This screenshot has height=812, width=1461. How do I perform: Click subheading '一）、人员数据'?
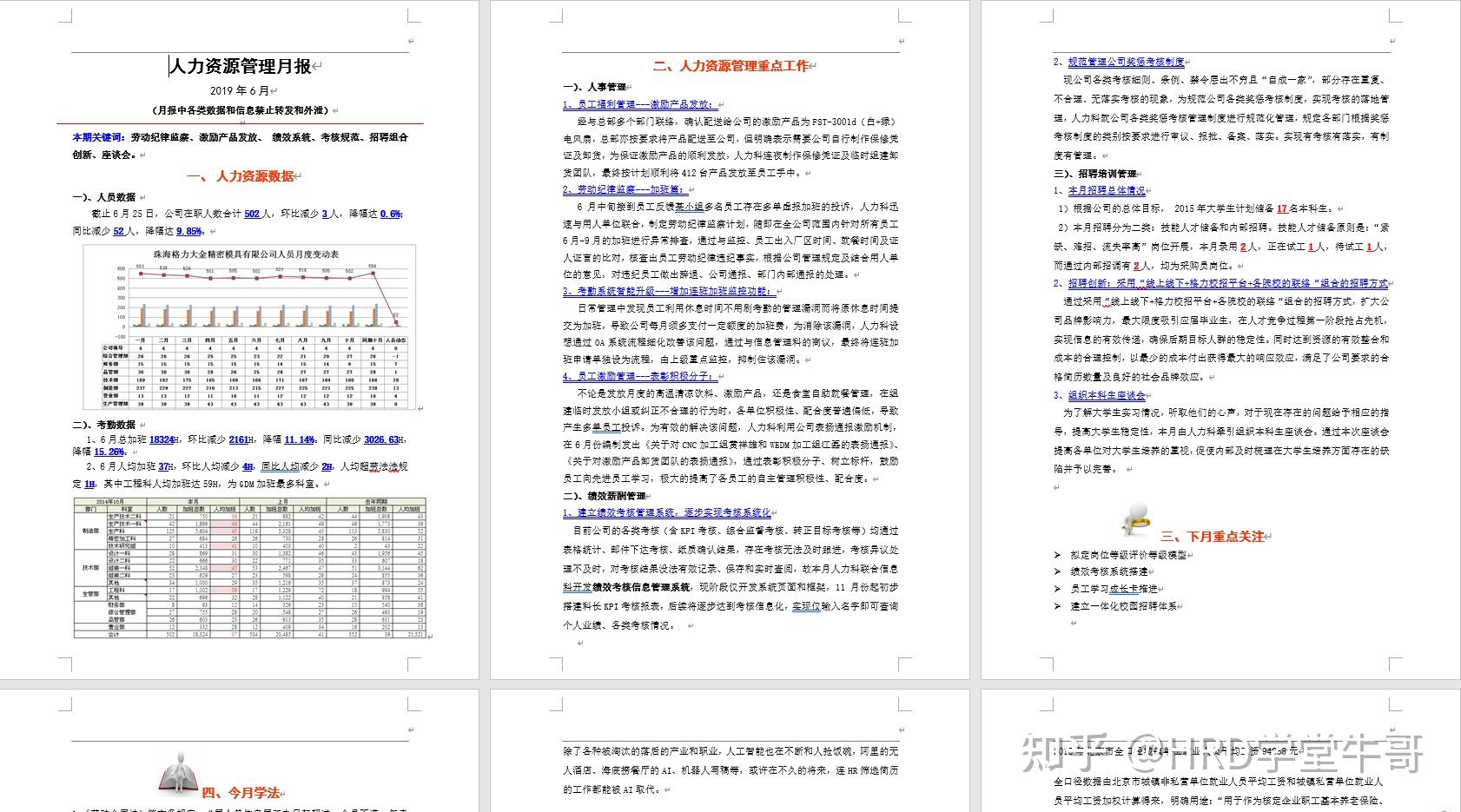[103, 197]
